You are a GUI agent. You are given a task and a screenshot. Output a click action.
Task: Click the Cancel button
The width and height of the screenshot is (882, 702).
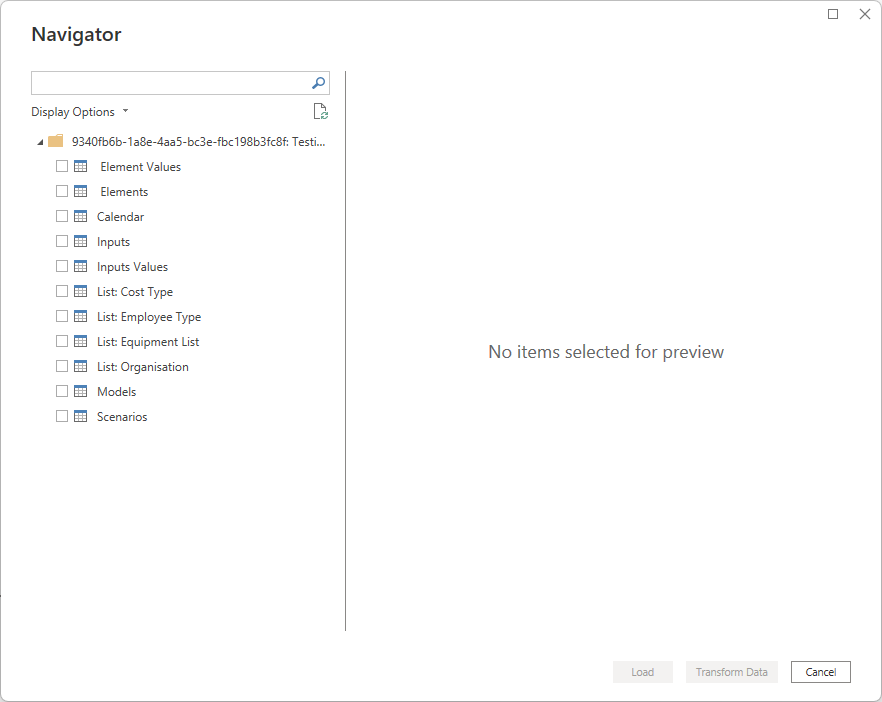click(821, 672)
